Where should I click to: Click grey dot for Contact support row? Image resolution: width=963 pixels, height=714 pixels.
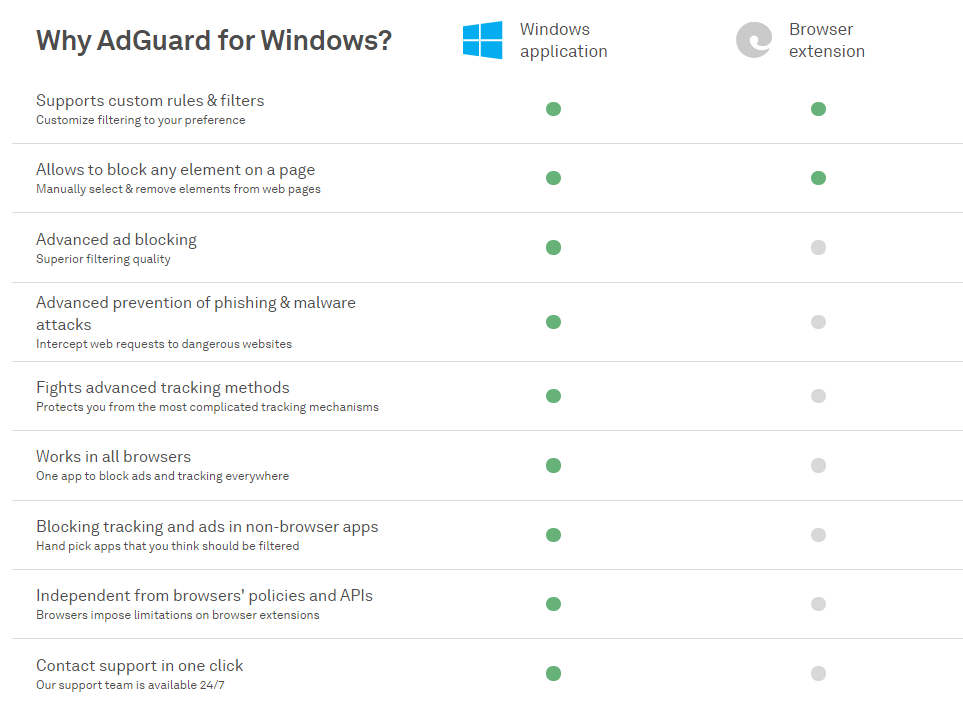tap(818, 673)
